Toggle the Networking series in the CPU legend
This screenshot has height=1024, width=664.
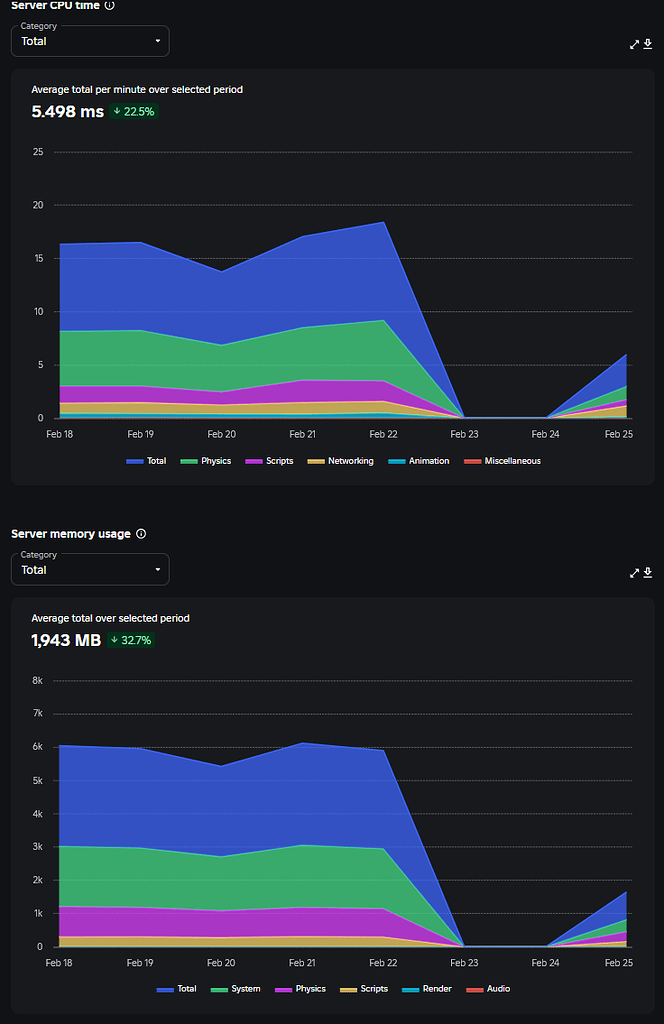click(346, 460)
